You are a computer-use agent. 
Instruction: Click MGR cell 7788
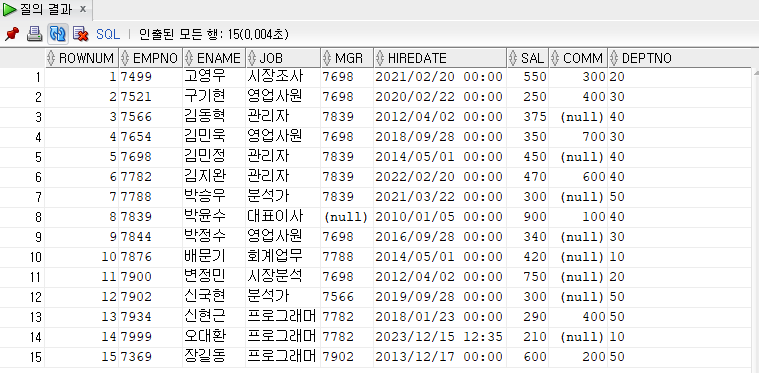pyautogui.click(x=347, y=257)
